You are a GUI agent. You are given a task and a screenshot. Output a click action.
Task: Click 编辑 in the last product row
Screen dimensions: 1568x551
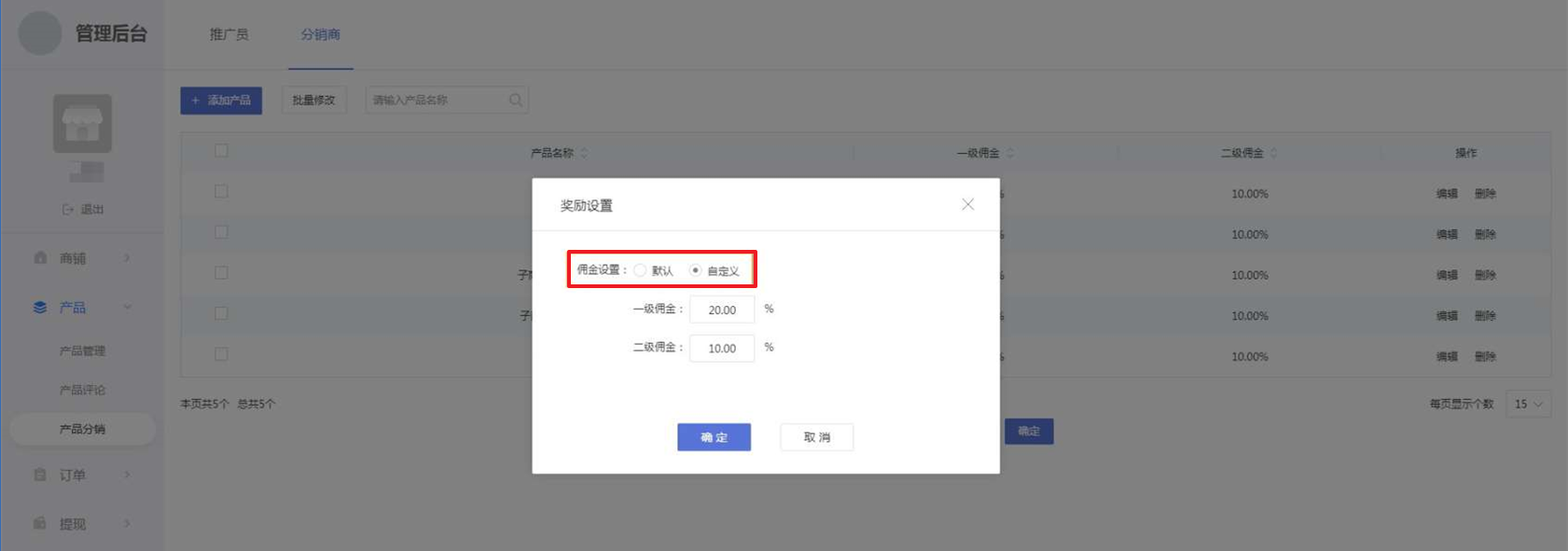(x=1447, y=357)
